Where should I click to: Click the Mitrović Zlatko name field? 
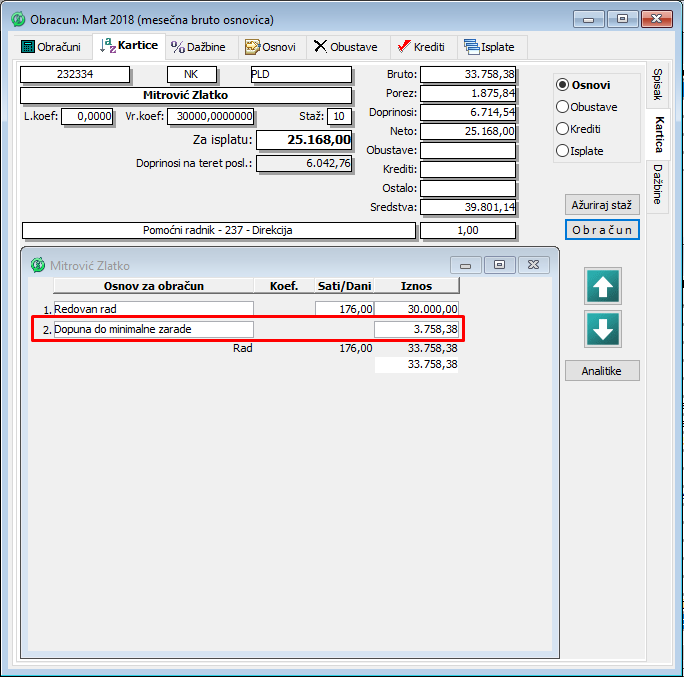click(186, 95)
